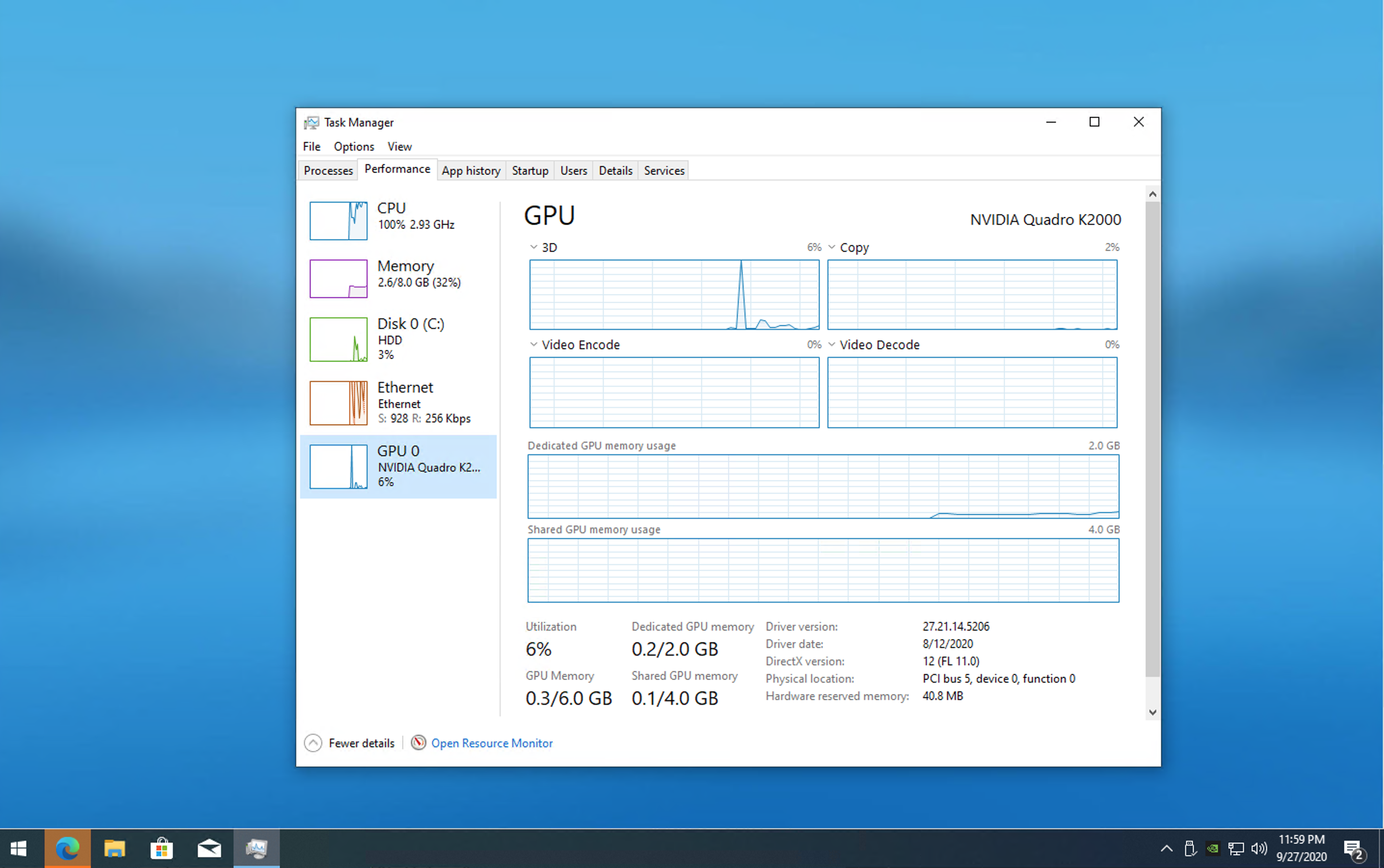This screenshot has width=1384, height=868.
Task: Open the 3D engine graph dropdown
Action: coord(534,247)
